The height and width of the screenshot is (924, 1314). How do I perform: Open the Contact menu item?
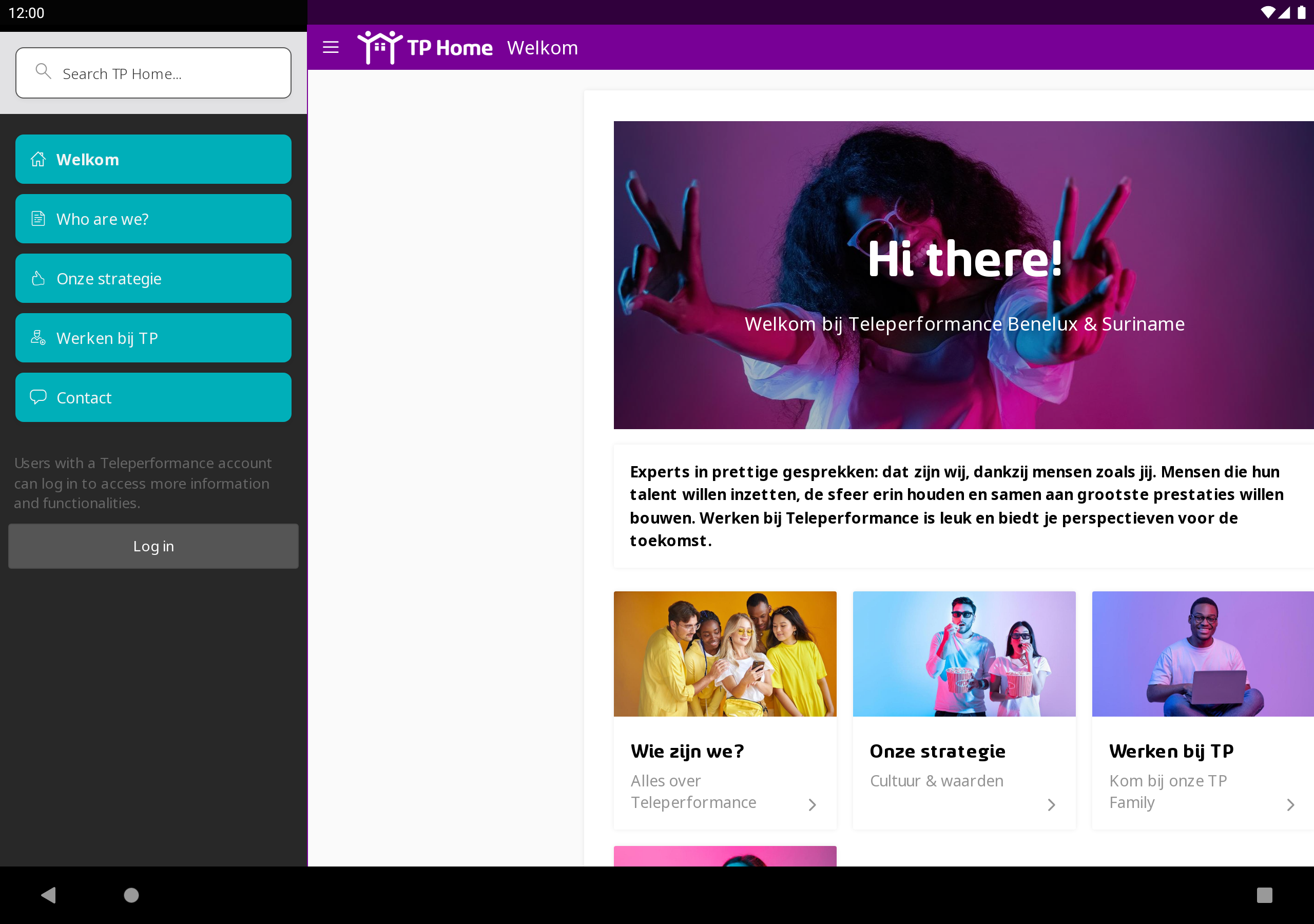(x=153, y=397)
